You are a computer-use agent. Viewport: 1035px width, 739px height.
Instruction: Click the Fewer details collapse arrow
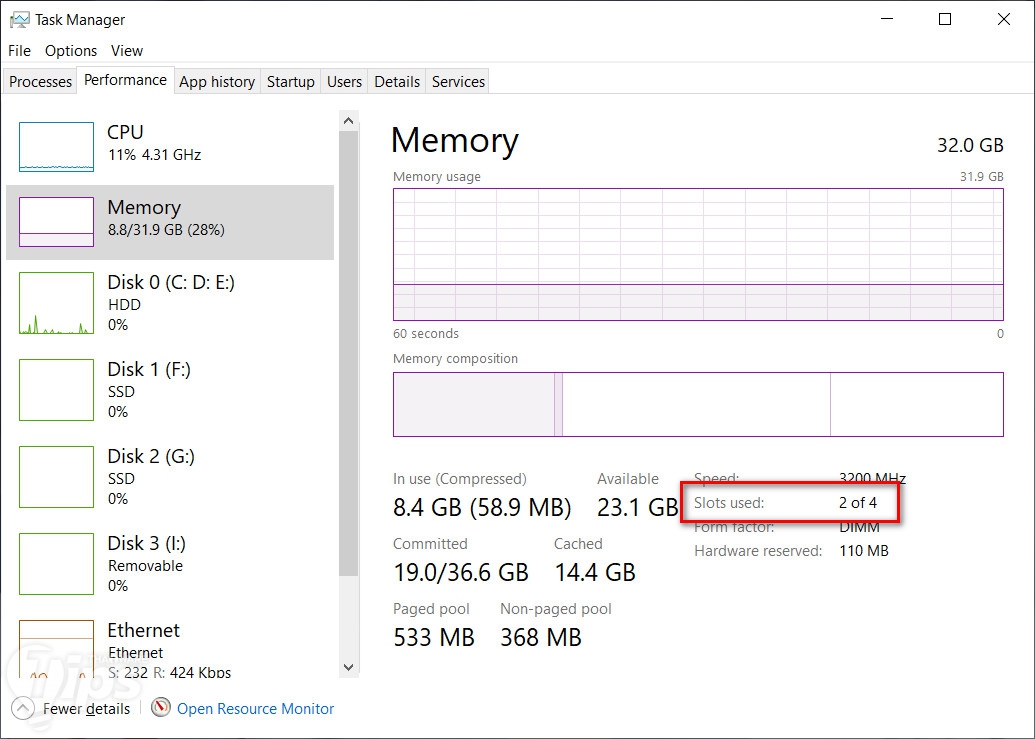click(x=24, y=708)
